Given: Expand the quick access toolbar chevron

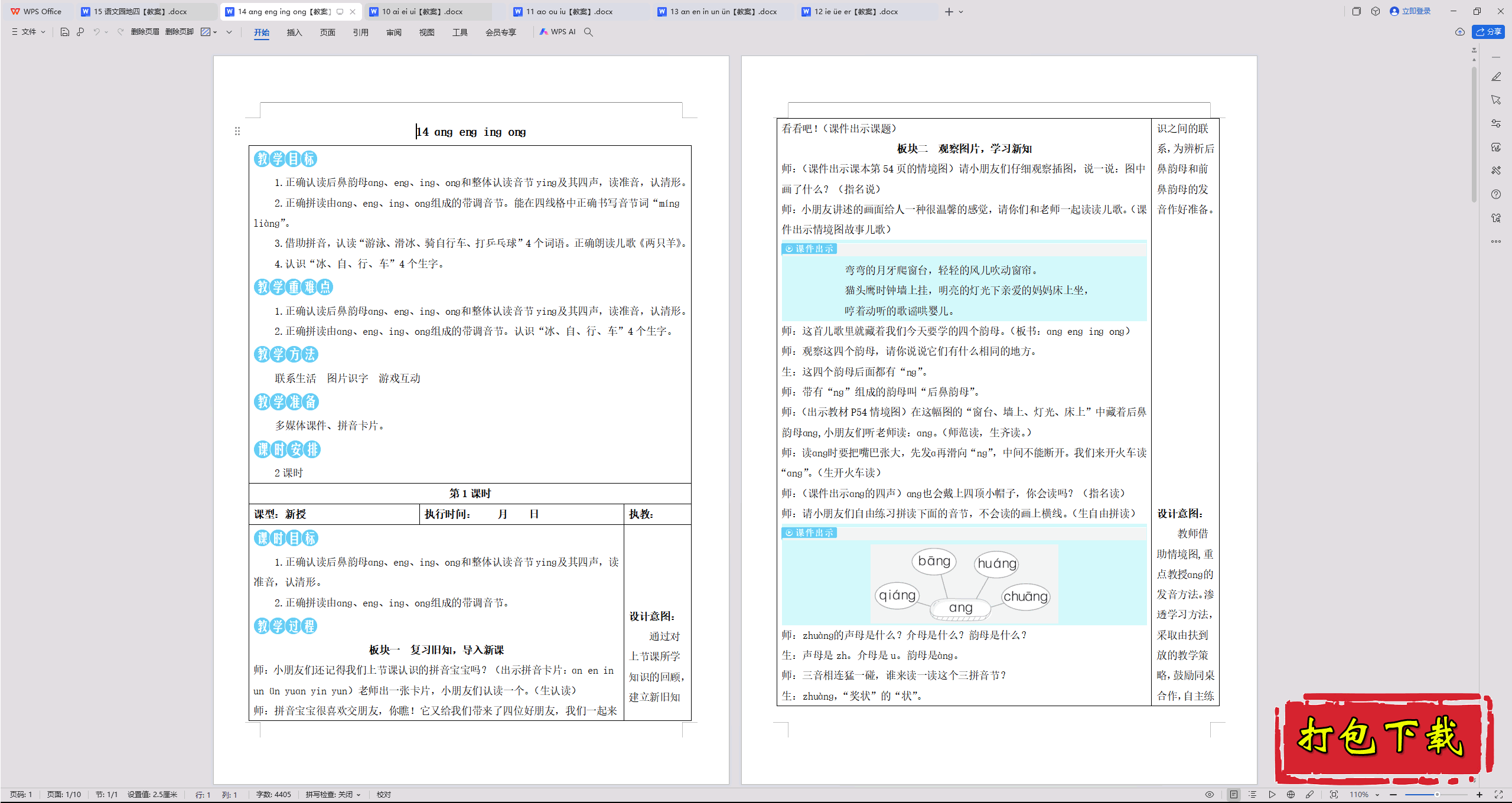Looking at the screenshot, I should [x=229, y=32].
